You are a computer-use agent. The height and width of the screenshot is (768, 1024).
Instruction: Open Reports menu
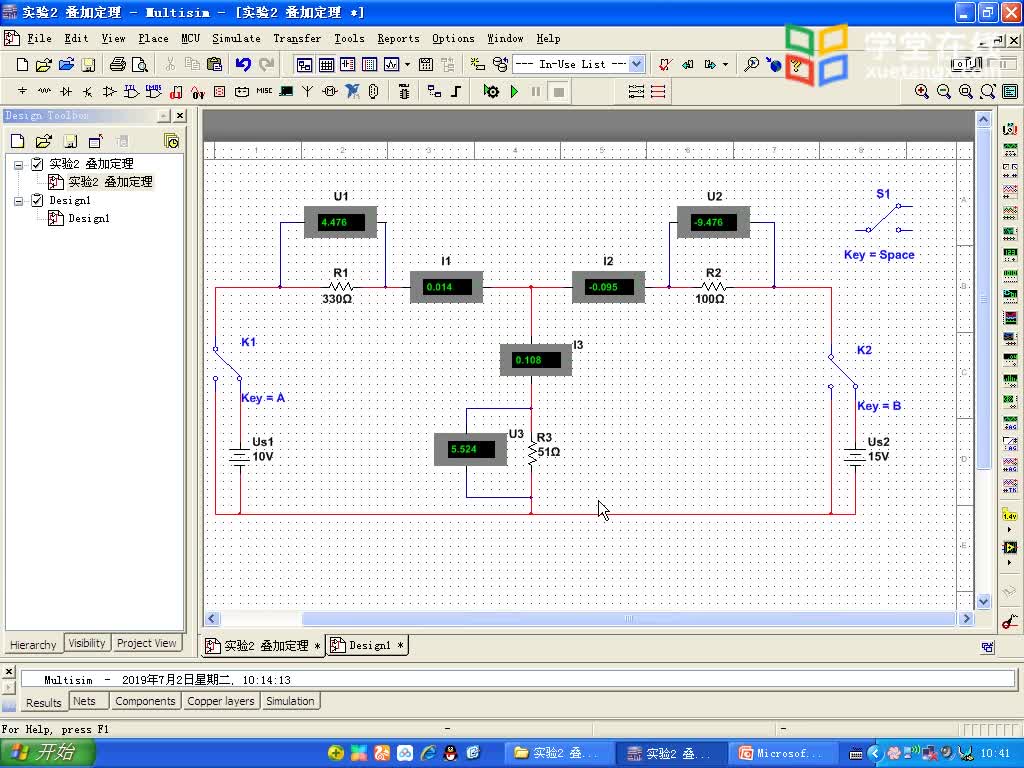click(x=398, y=39)
